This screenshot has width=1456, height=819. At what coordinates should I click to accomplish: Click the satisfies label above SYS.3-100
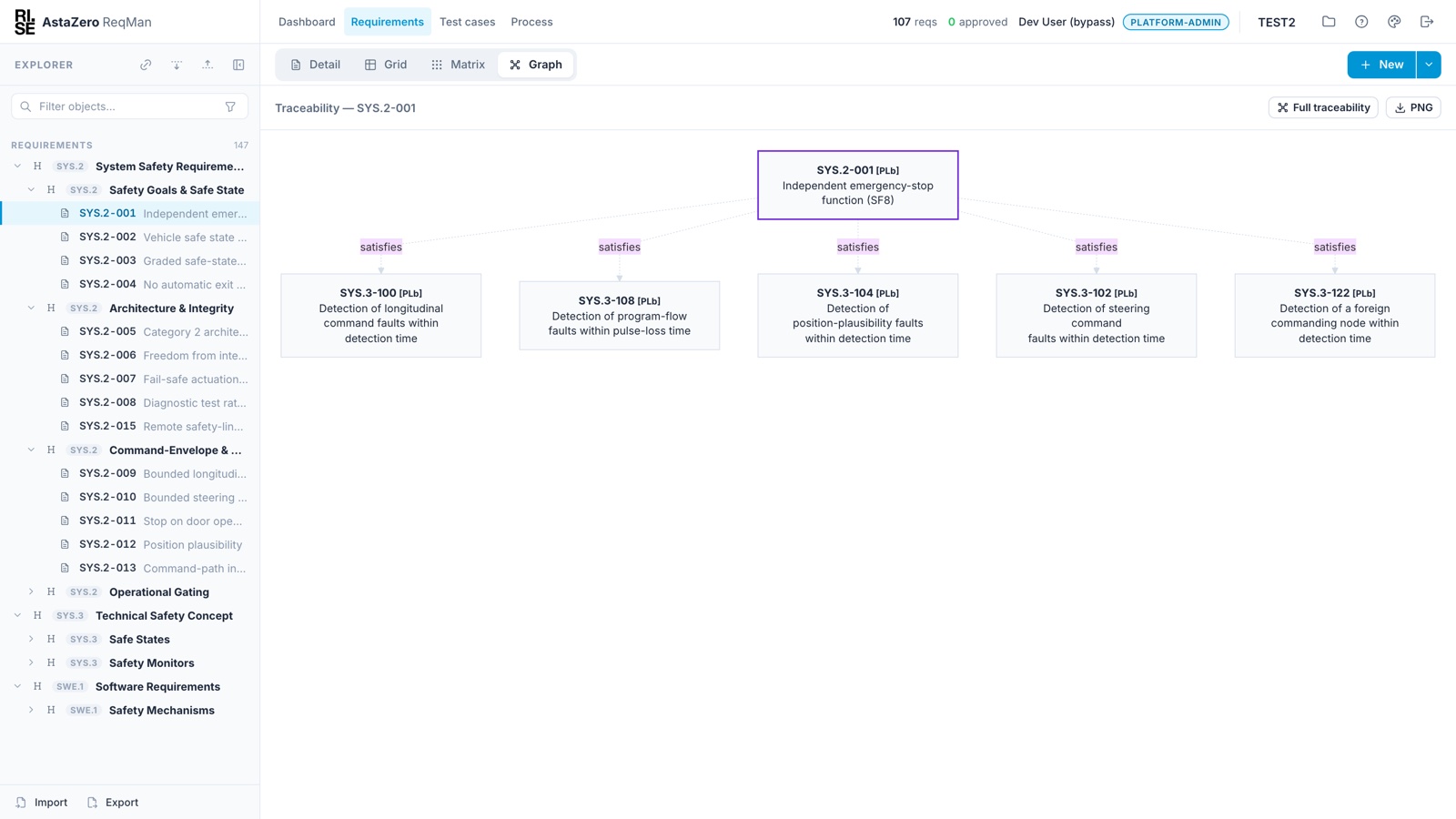pos(380,247)
